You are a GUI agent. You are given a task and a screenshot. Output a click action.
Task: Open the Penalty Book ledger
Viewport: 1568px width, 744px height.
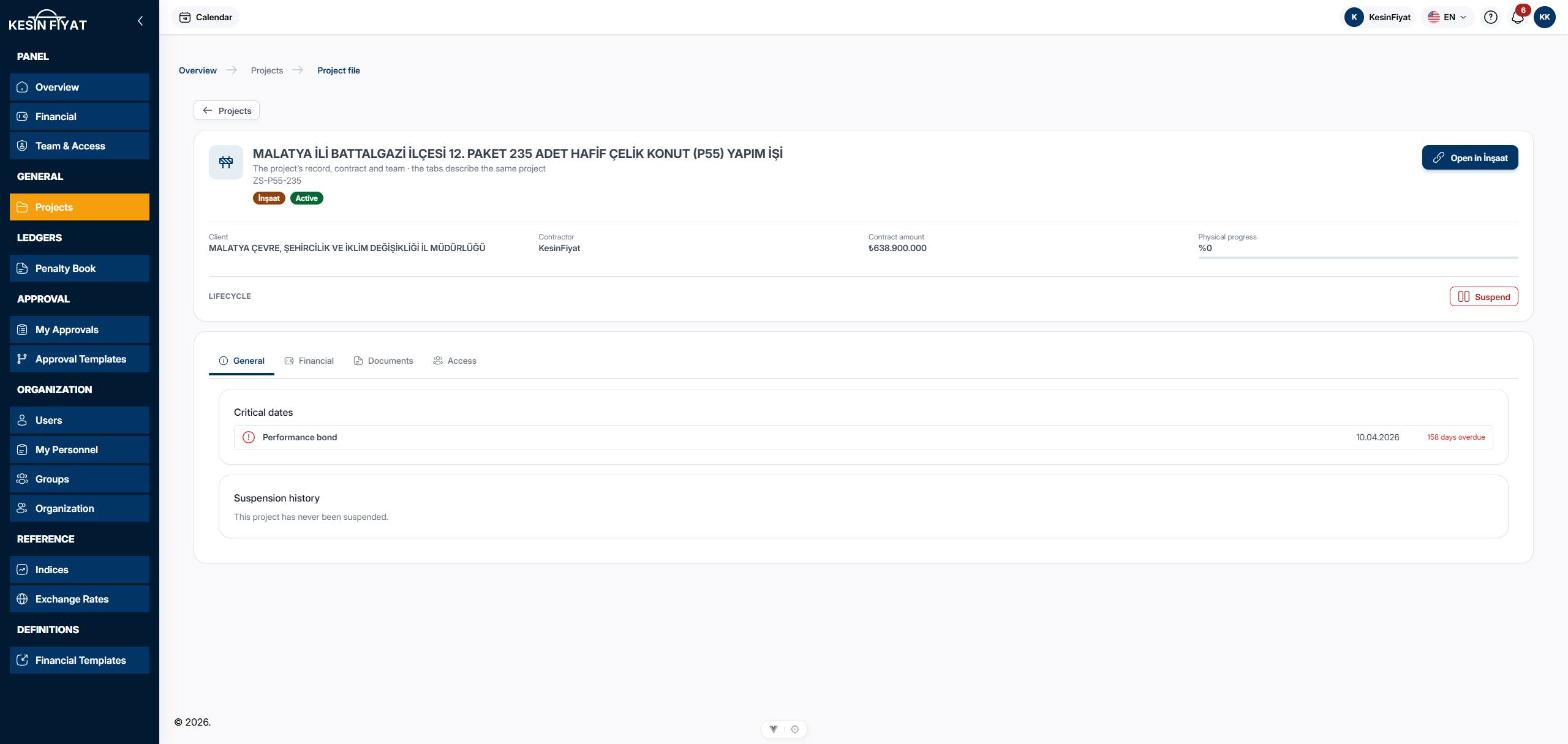(x=79, y=268)
